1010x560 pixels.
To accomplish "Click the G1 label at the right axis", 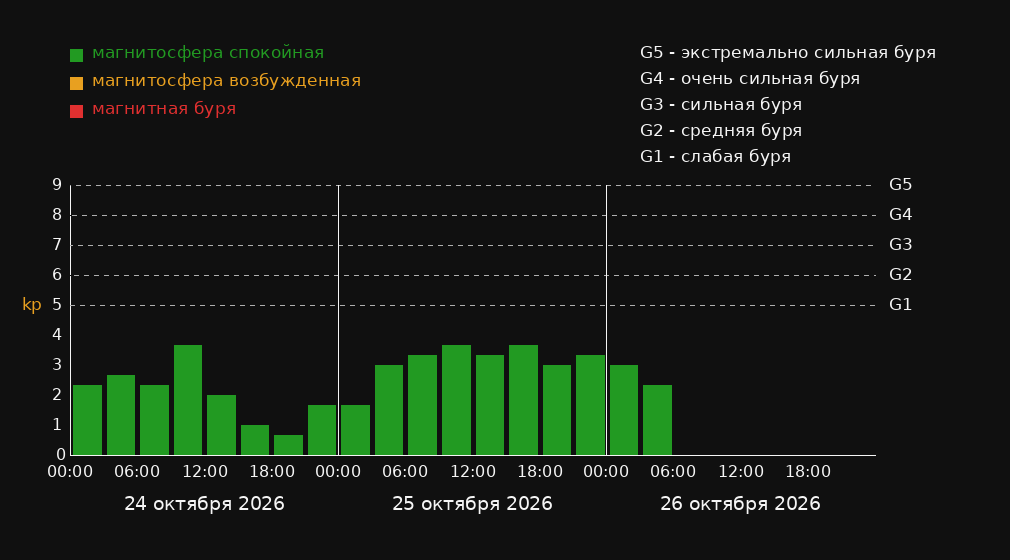I will point(900,305).
